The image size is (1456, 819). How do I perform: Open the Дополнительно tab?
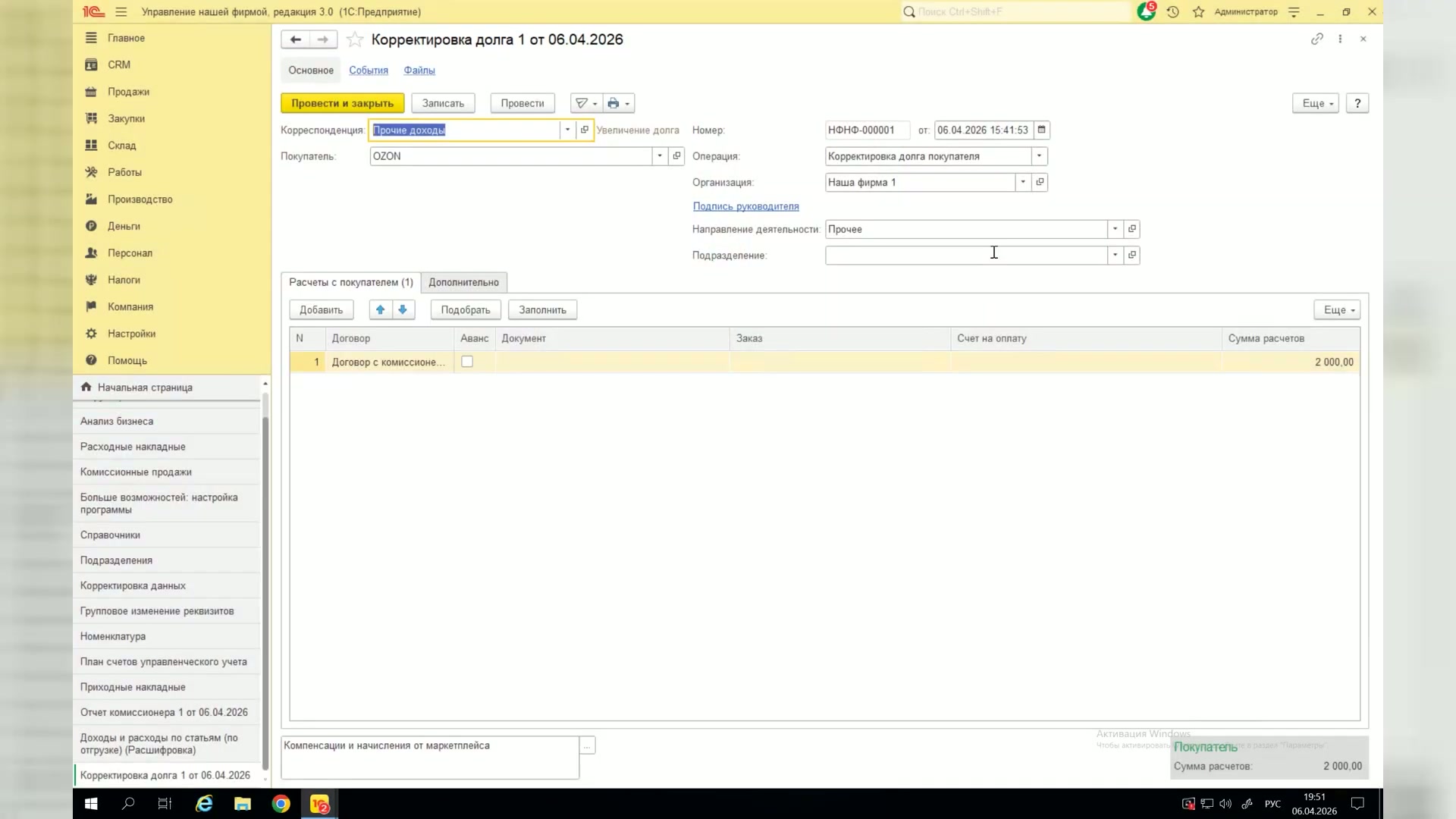point(463,282)
